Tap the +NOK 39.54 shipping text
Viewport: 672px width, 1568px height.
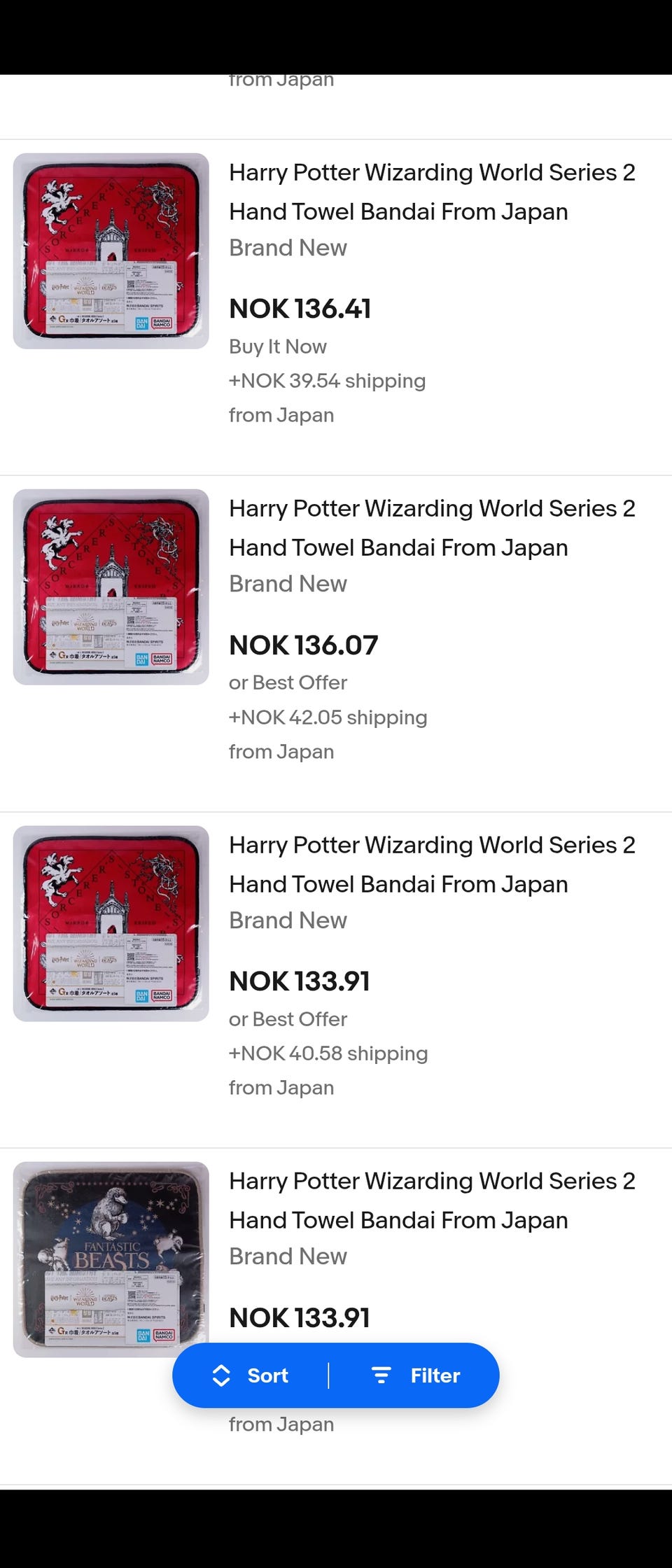[x=327, y=381]
